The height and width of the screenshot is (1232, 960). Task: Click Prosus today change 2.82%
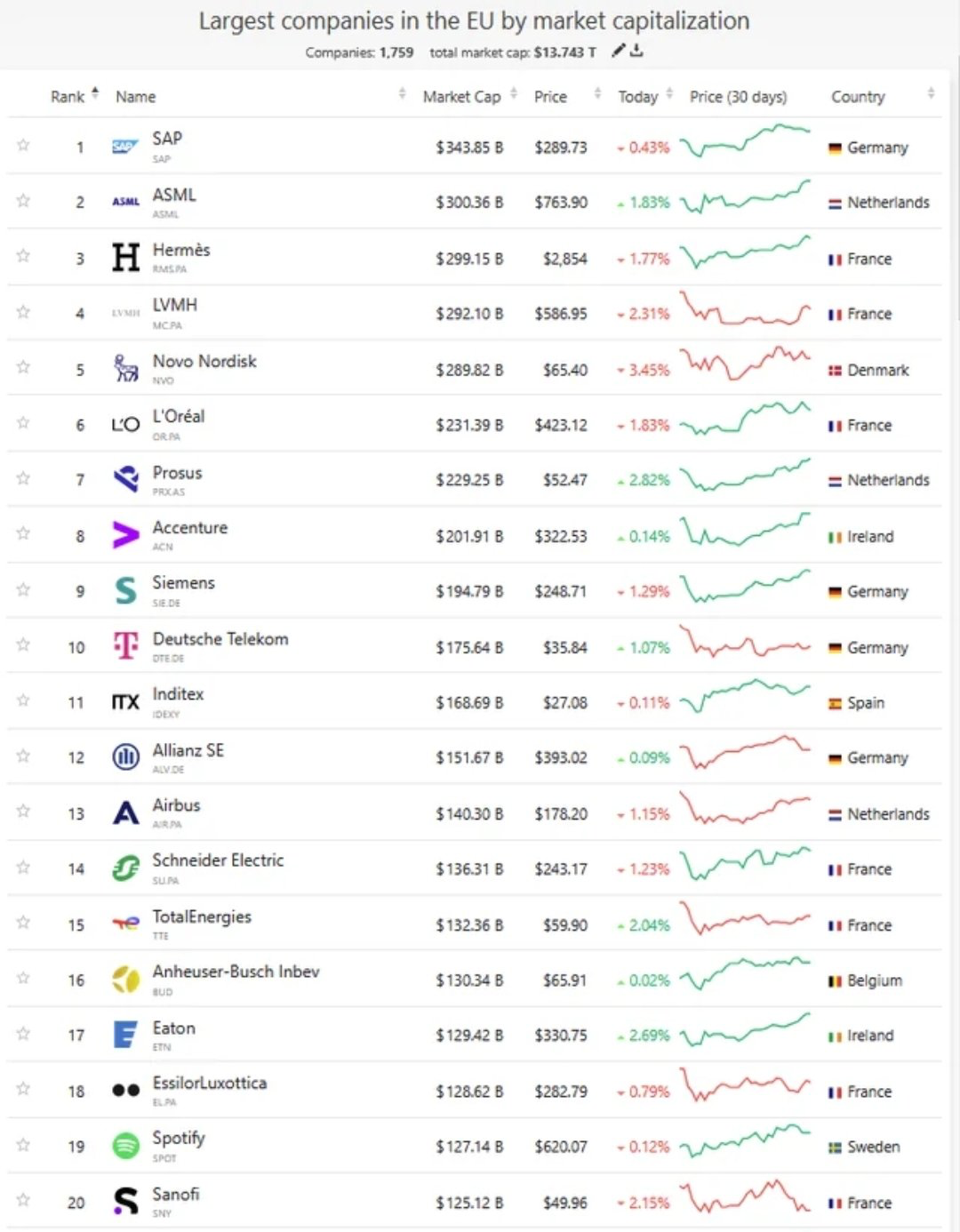click(644, 480)
